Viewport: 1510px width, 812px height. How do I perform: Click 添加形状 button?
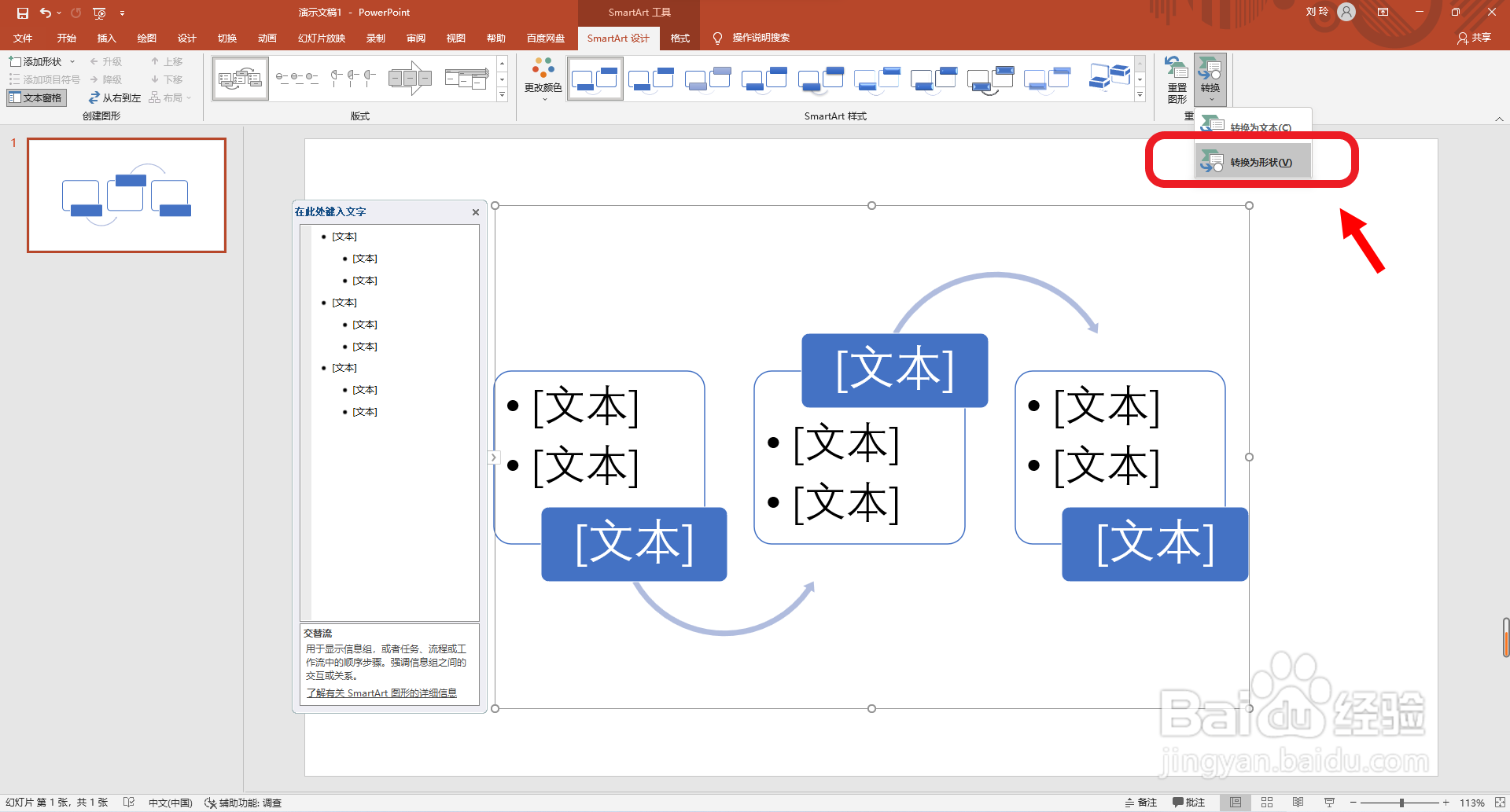[36, 61]
